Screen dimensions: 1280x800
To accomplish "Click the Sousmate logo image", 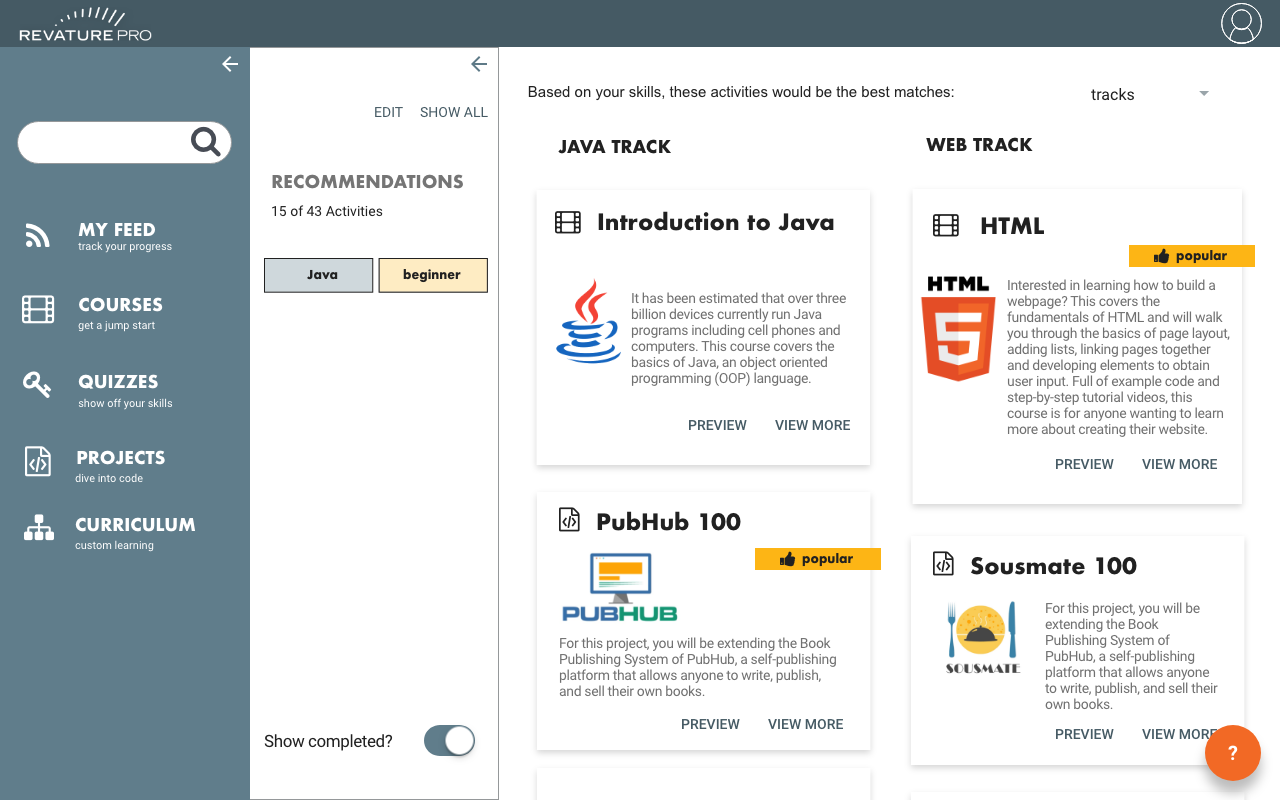I will (983, 637).
